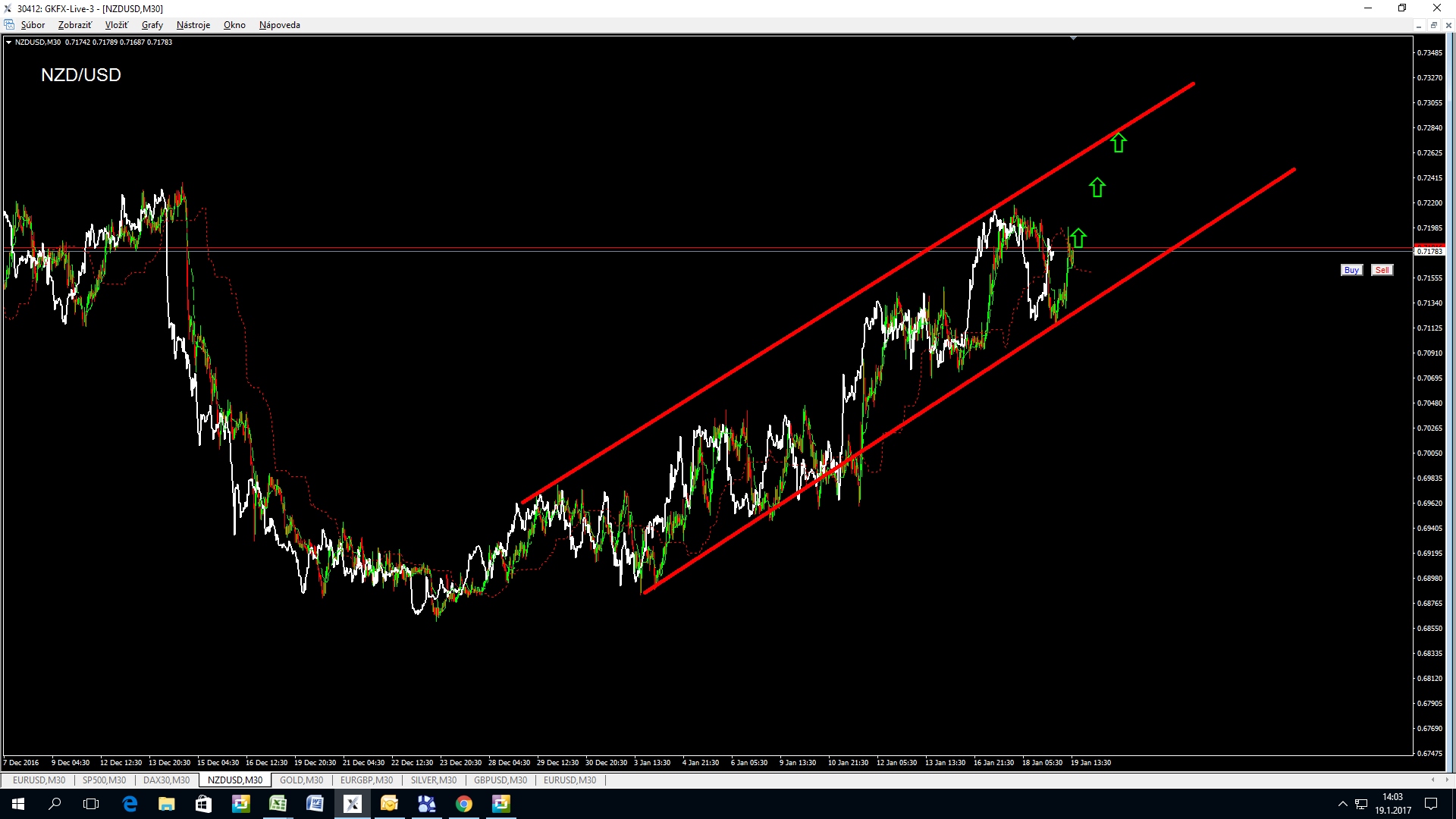Expand the NZDUSD,M30 chart header arrow
The image size is (1456, 819).
8,42
